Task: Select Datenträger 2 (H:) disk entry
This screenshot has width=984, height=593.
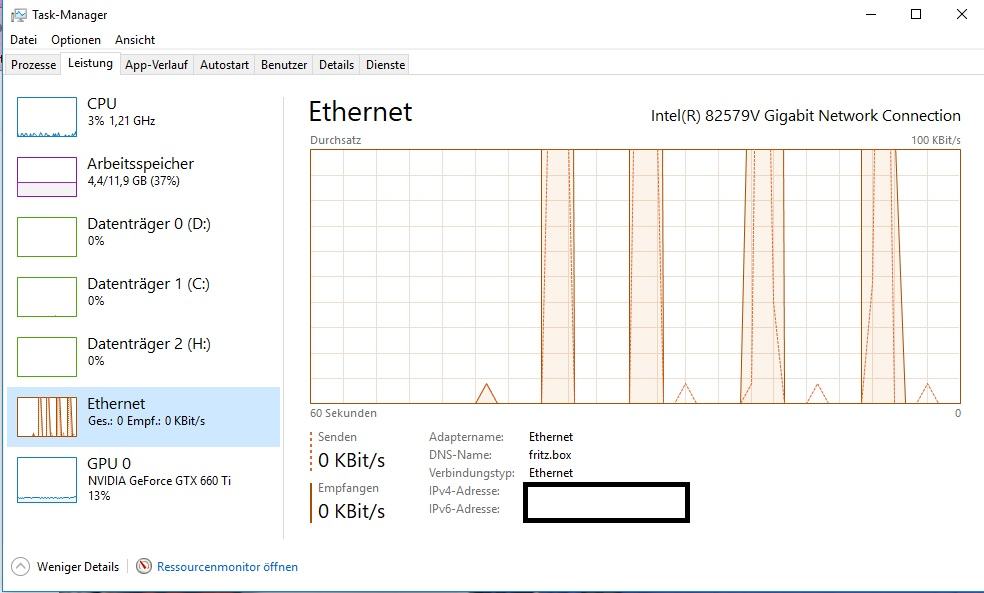Action: pyautogui.click(x=143, y=357)
